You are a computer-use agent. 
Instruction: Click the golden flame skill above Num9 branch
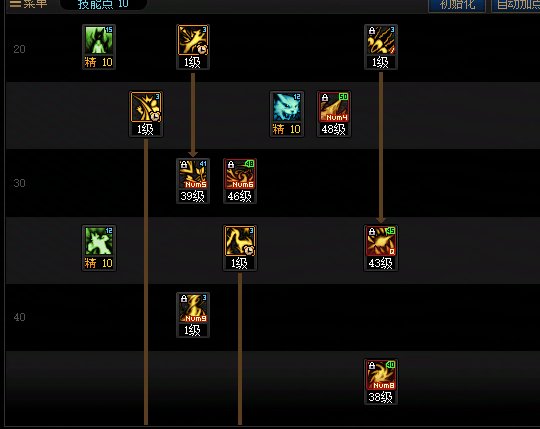click(240, 241)
